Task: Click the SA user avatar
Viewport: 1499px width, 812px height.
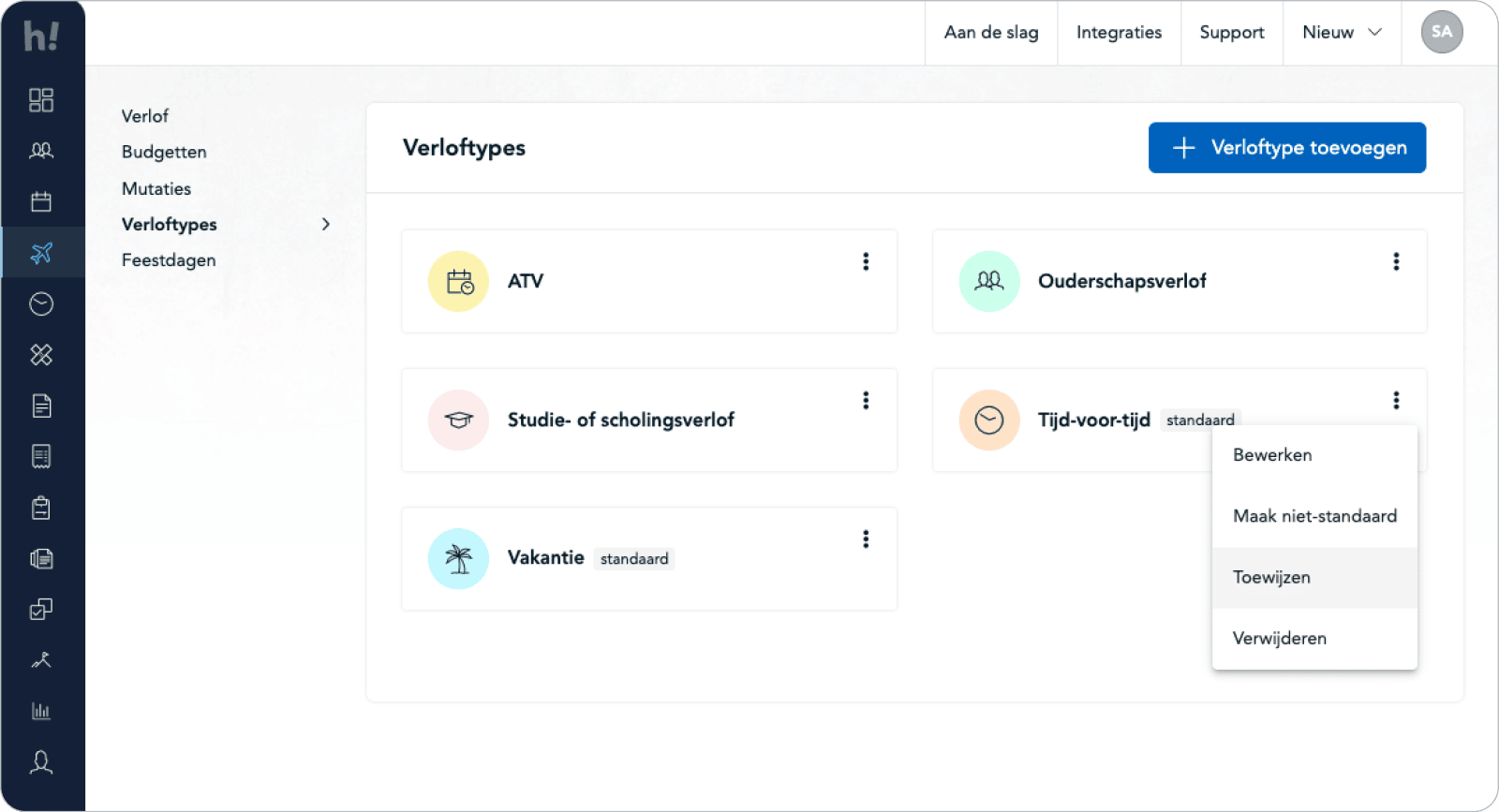Action: [1441, 33]
